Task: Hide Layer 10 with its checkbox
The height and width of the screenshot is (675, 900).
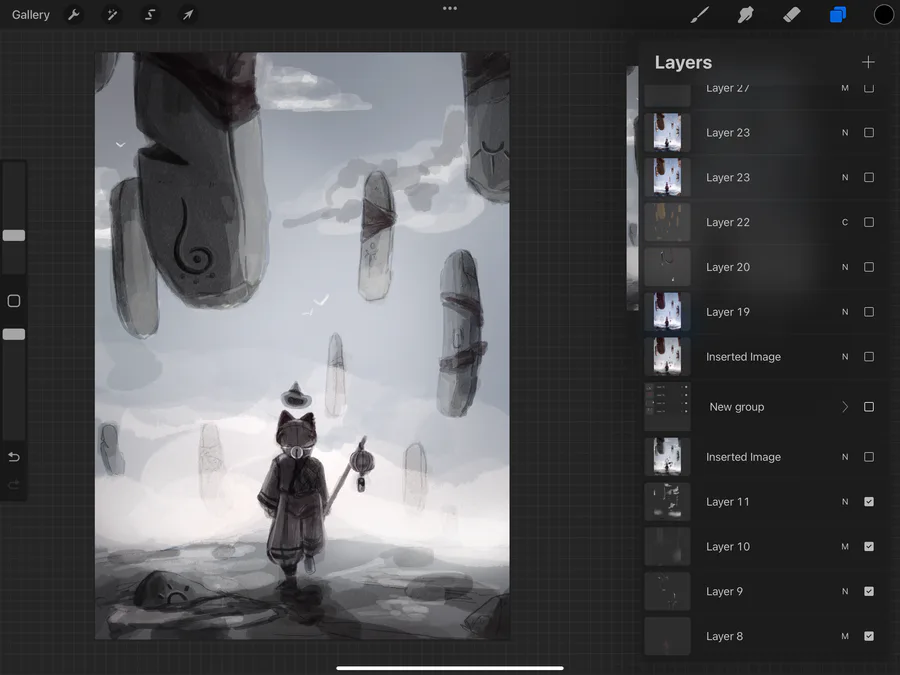Action: click(x=869, y=546)
